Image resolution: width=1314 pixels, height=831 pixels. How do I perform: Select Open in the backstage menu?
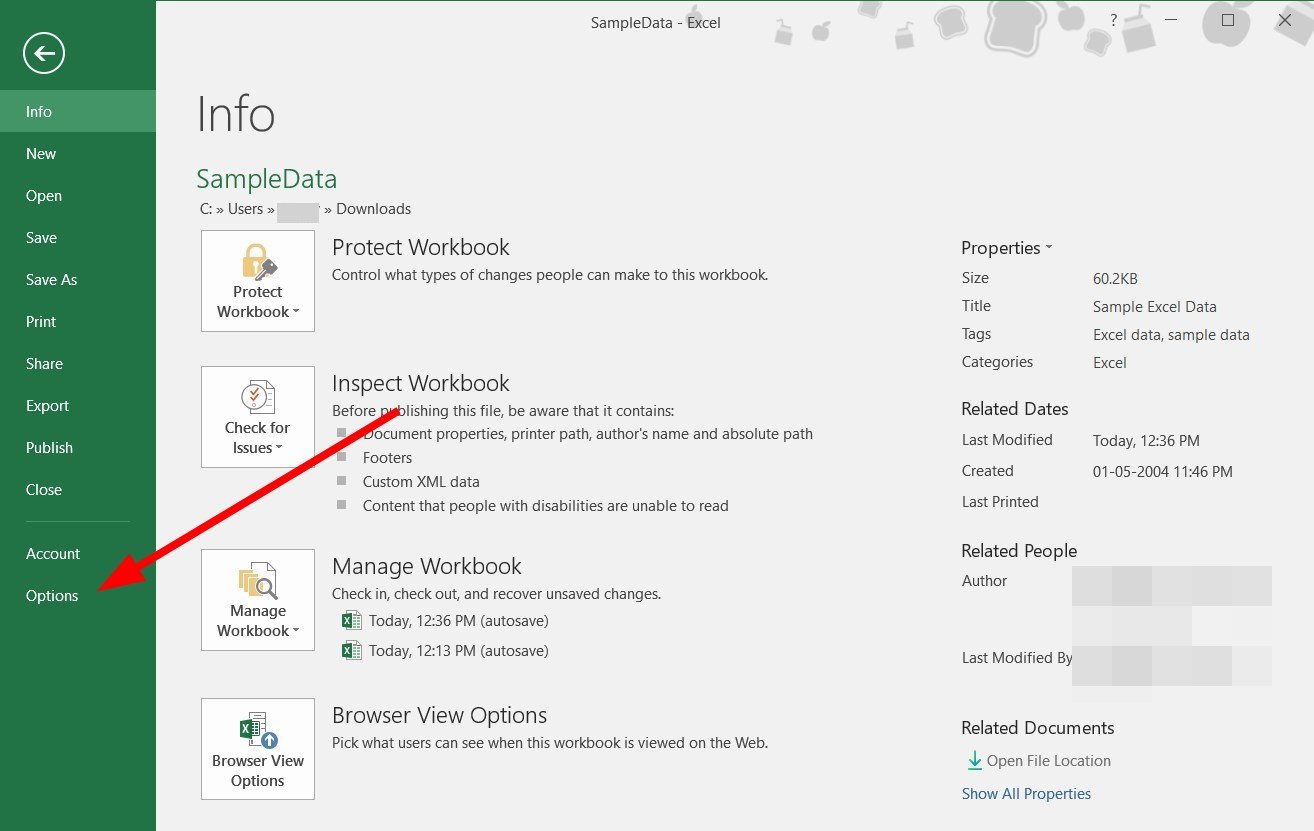(78, 195)
